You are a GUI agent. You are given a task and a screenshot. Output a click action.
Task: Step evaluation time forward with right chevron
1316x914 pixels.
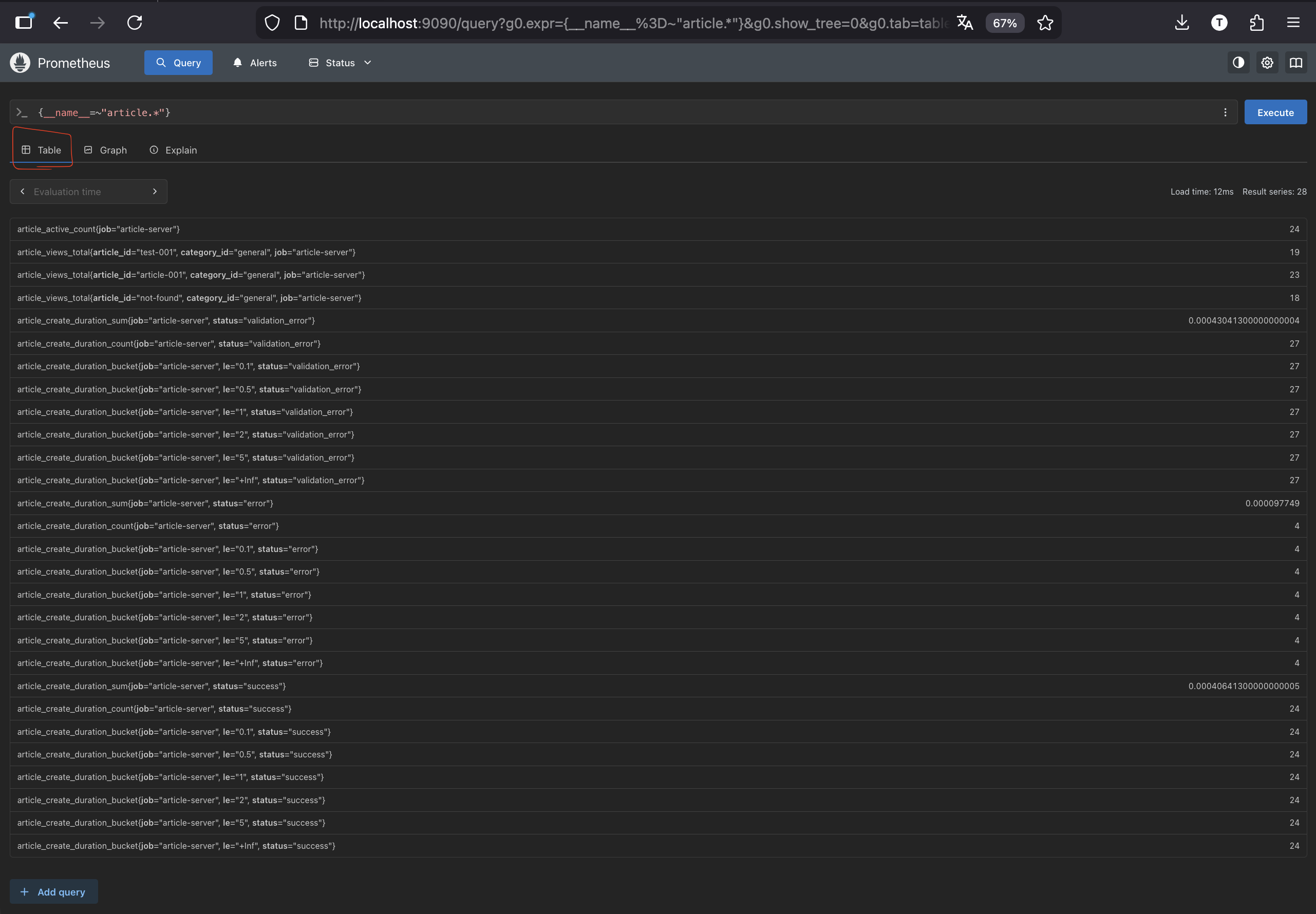click(x=155, y=192)
